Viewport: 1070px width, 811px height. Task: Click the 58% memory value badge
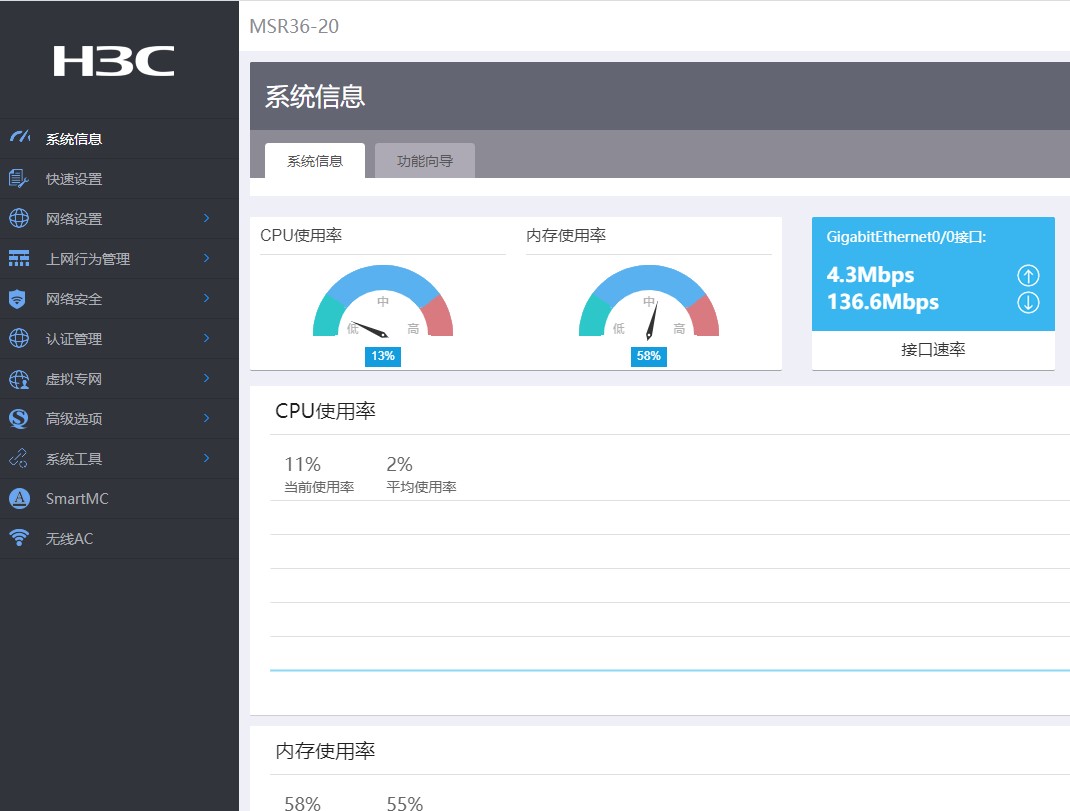(648, 356)
